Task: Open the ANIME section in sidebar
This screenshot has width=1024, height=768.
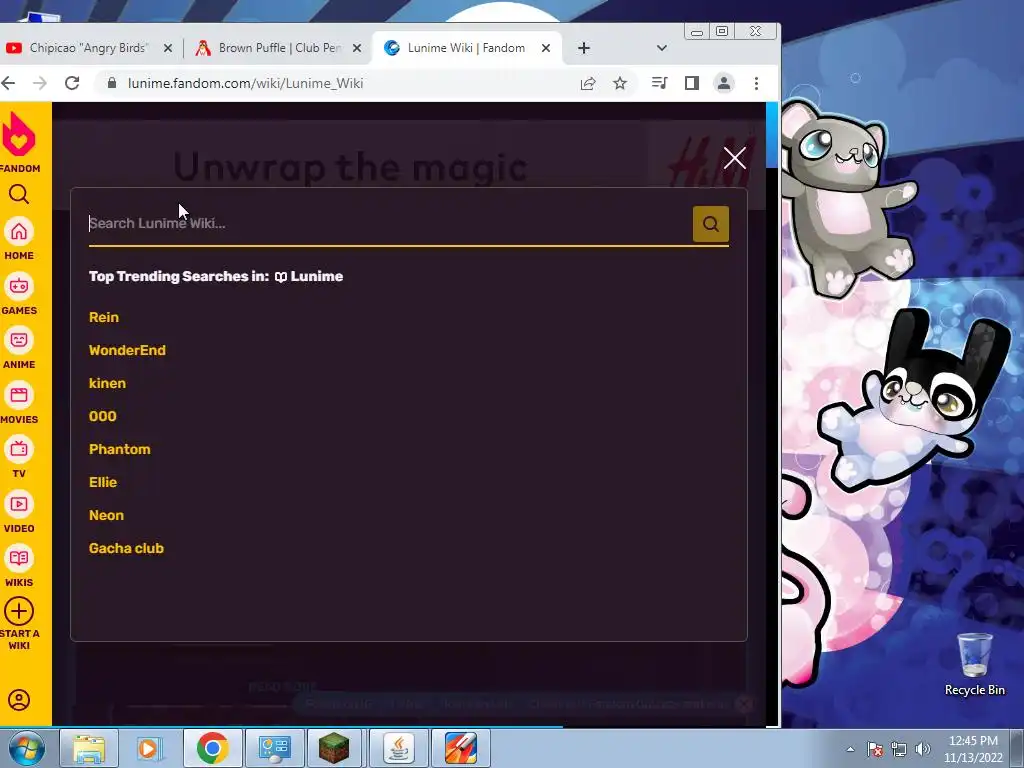Action: pos(19,348)
